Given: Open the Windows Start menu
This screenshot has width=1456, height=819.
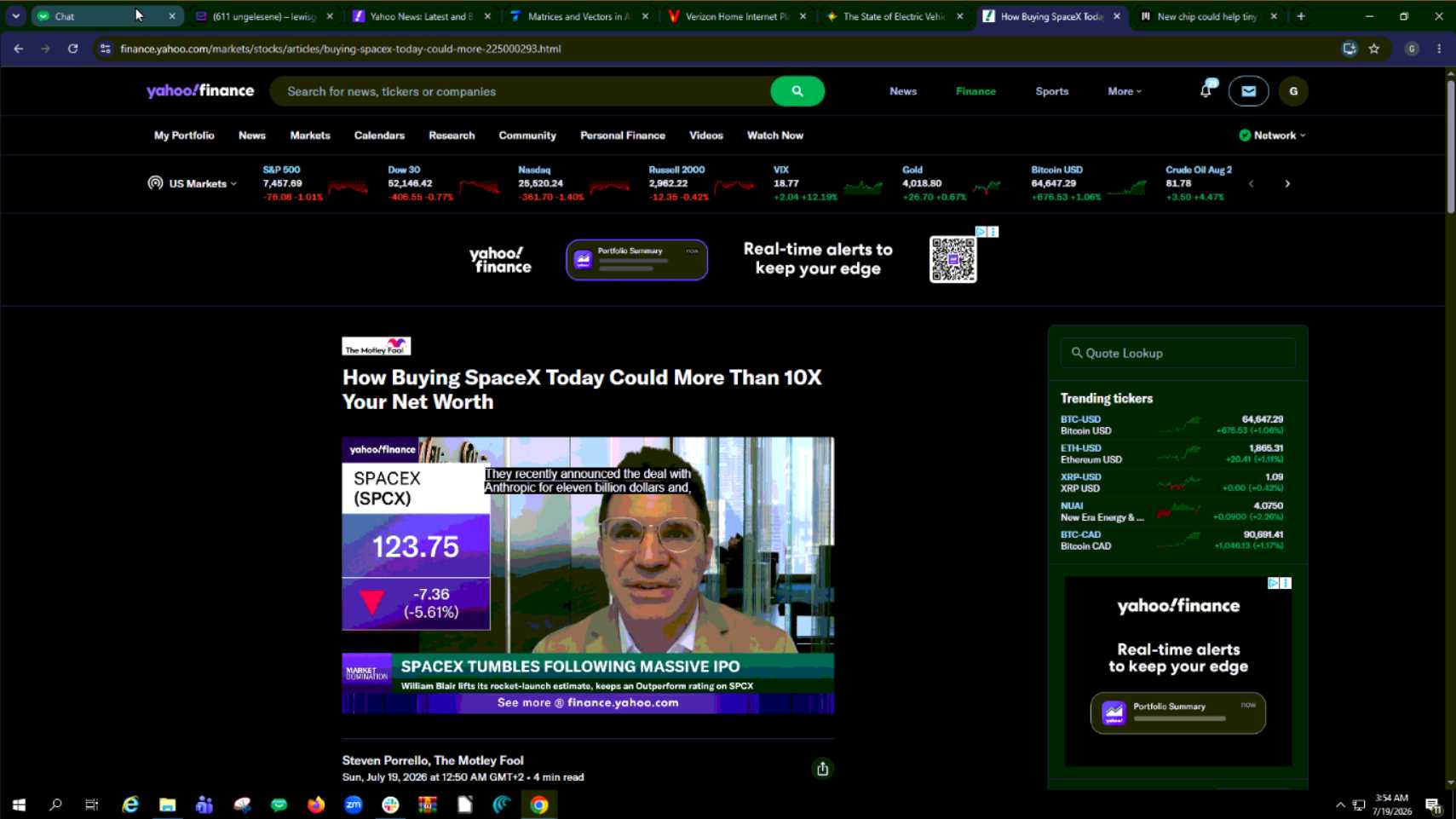Looking at the screenshot, I should (x=19, y=805).
